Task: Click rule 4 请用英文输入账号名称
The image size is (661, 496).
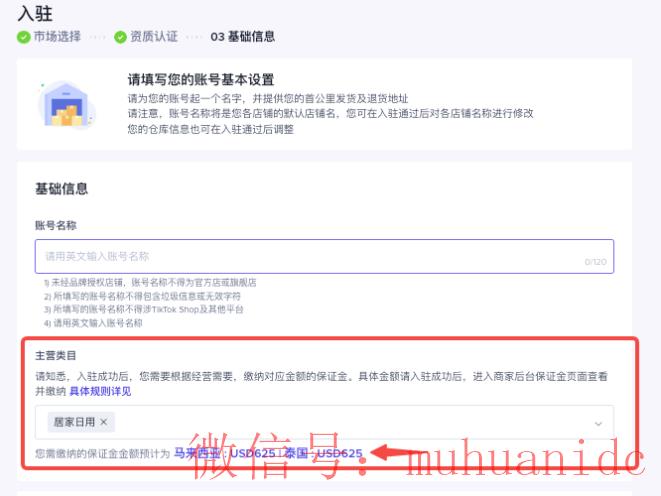Action: tap(93, 323)
